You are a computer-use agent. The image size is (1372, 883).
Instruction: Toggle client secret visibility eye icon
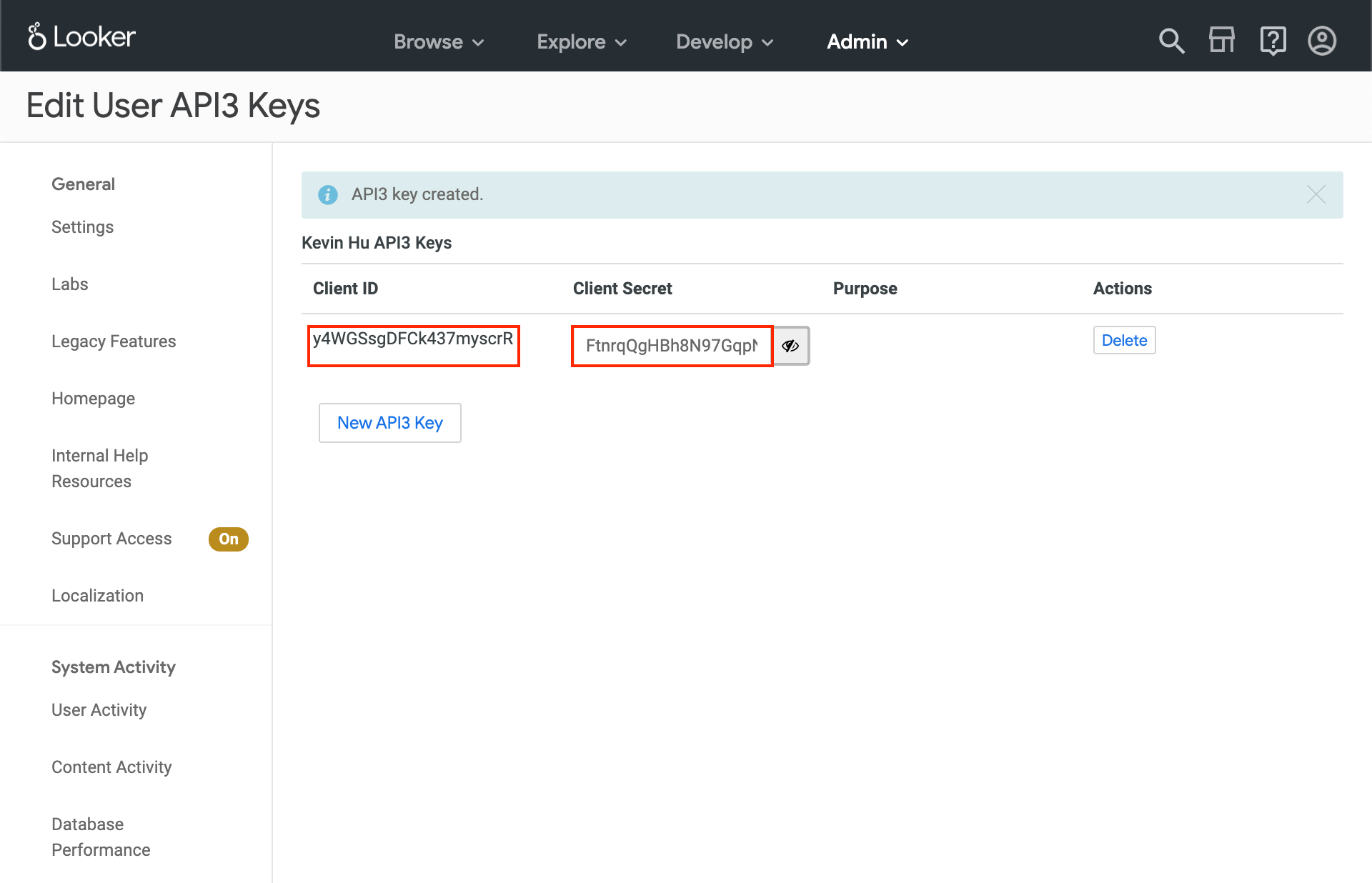[790, 346]
